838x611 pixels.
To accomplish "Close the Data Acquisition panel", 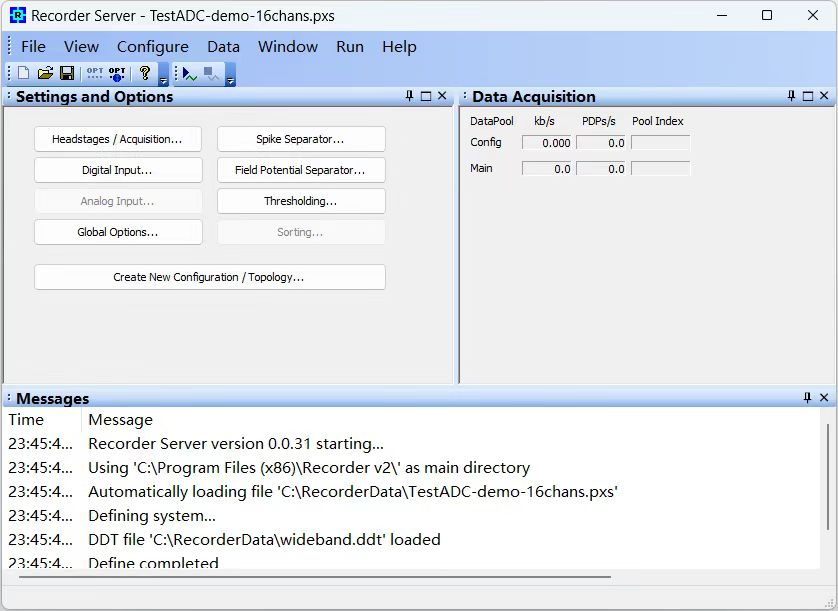I will [x=824, y=96].
